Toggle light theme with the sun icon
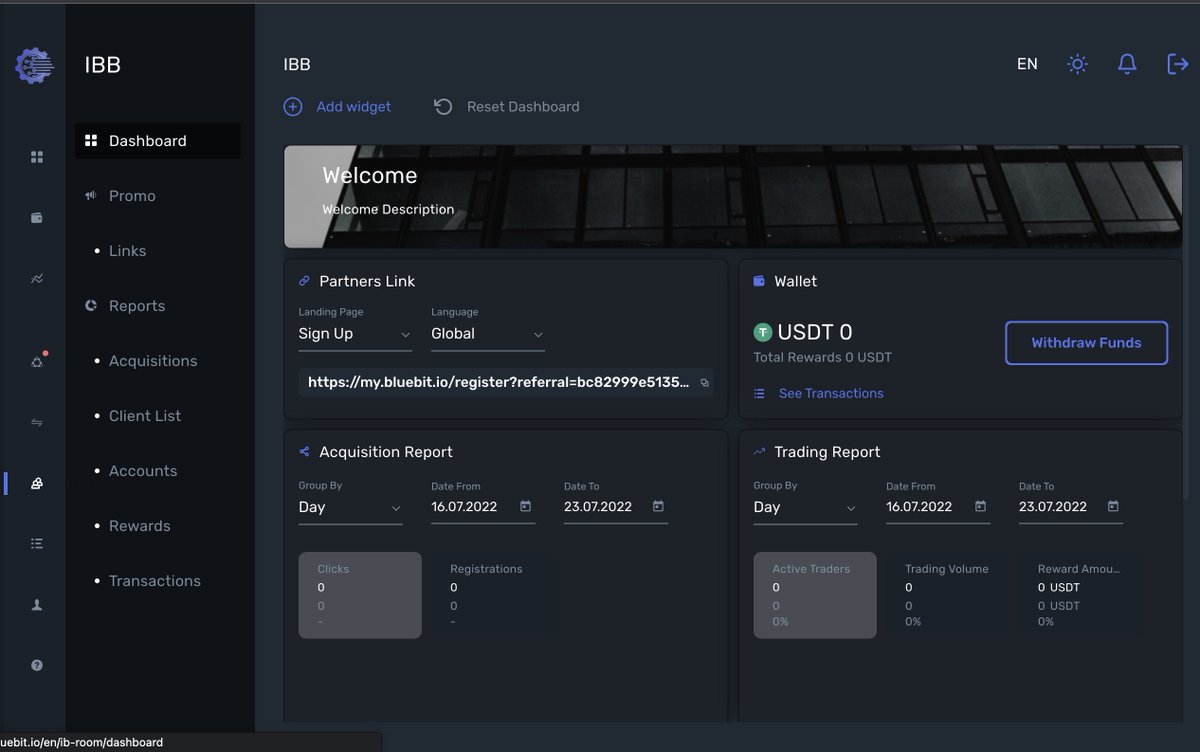This screenshot has width=1200, height=752. point(1077,63)
